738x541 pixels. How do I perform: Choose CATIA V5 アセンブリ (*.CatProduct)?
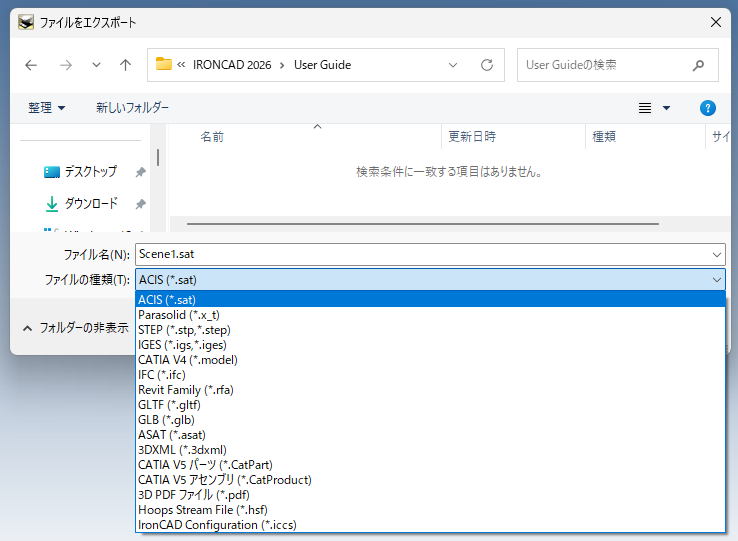(x=430, y=480)
